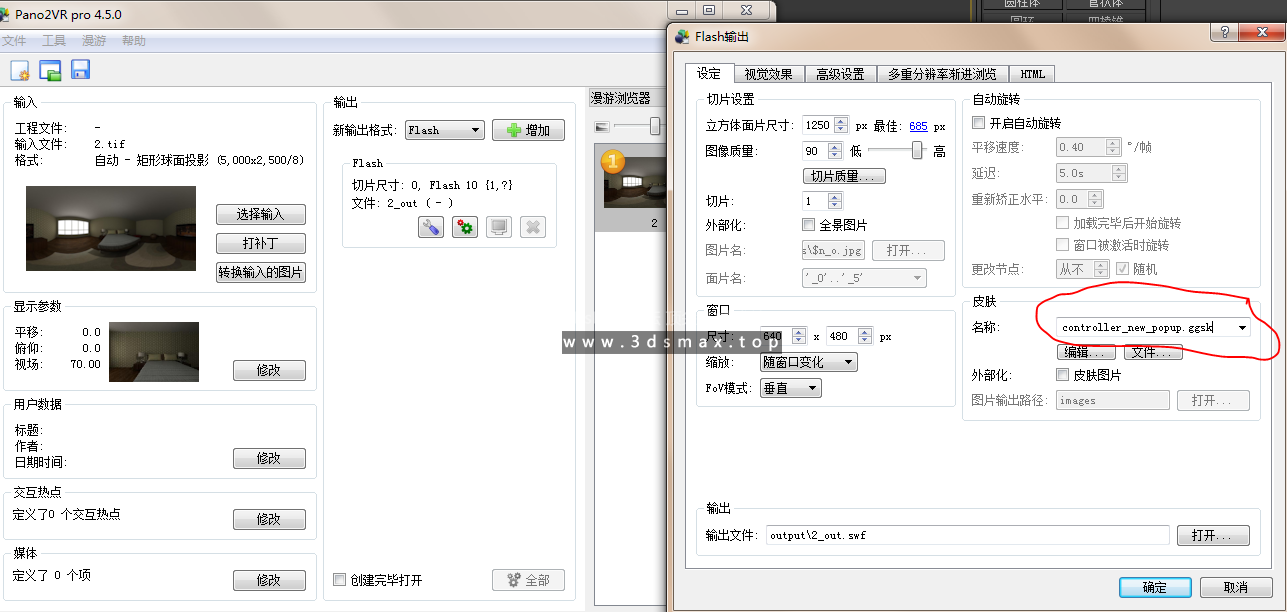Click 修改 in 显示参数 section
Viewport: 1287px width, 612px height.
pyautogui.click(x=269, y=370)
